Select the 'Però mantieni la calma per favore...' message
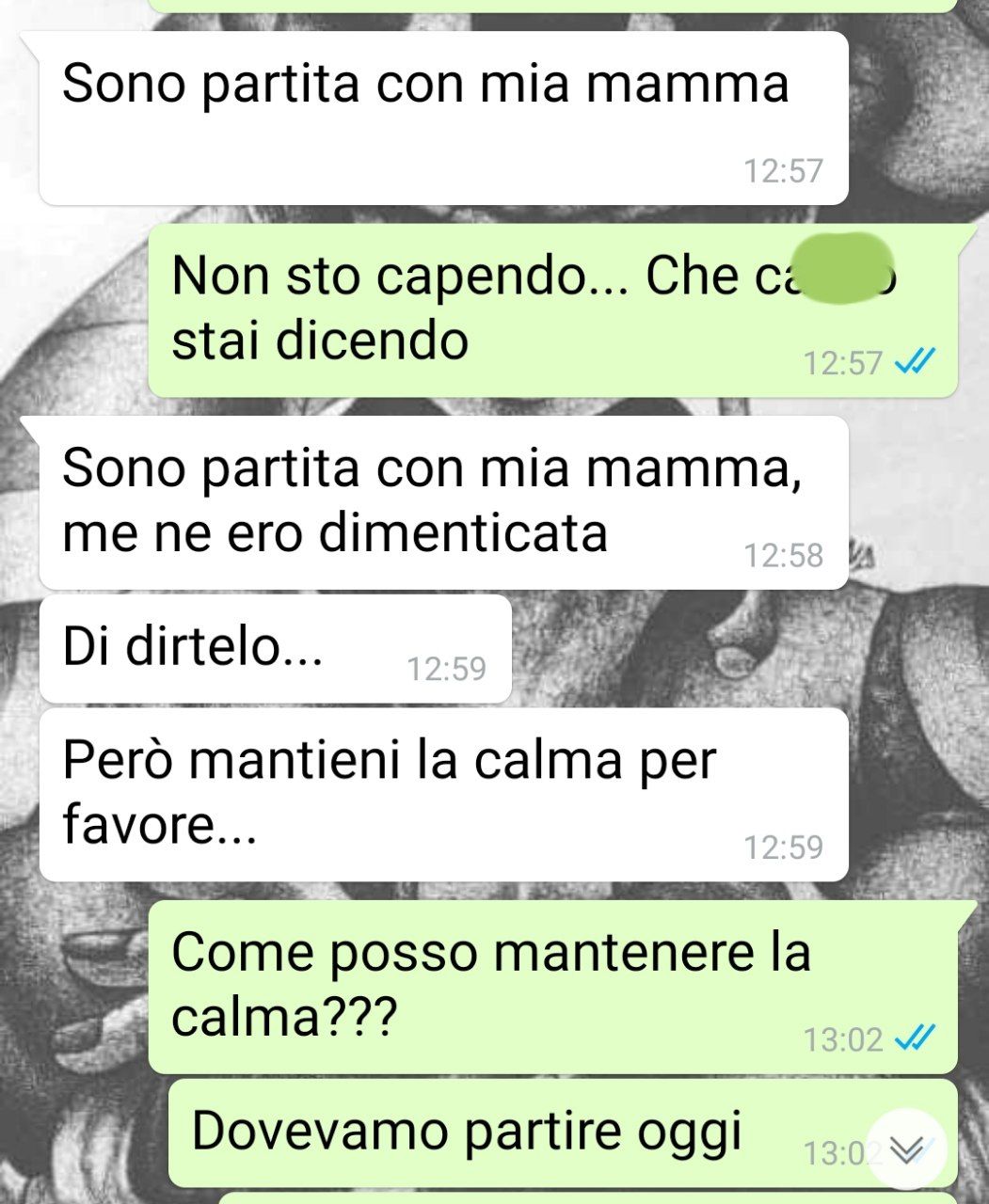The image size is (989, 1204). (443, 795)
